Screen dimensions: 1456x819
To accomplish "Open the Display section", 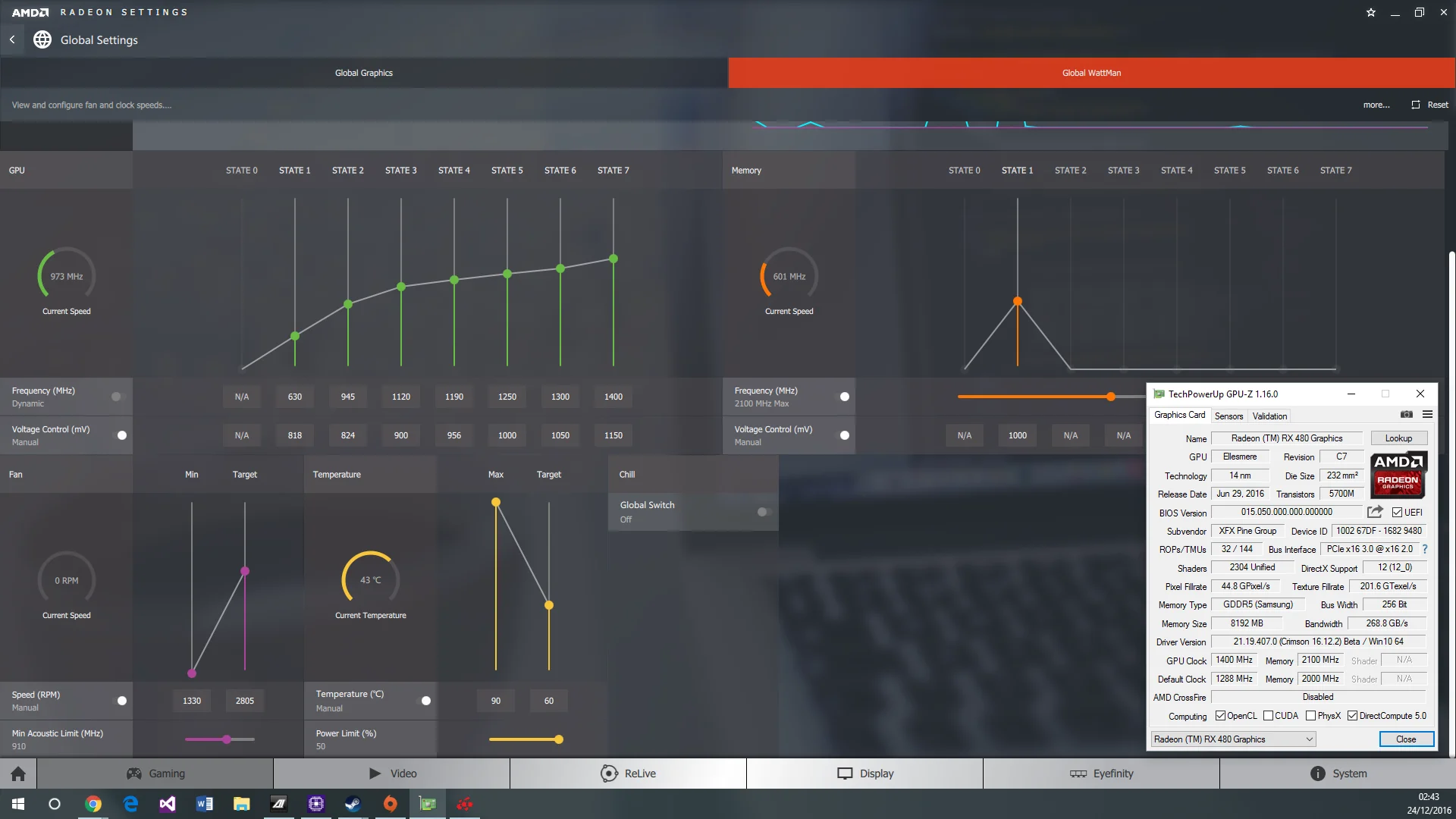I will pos(864,773).
